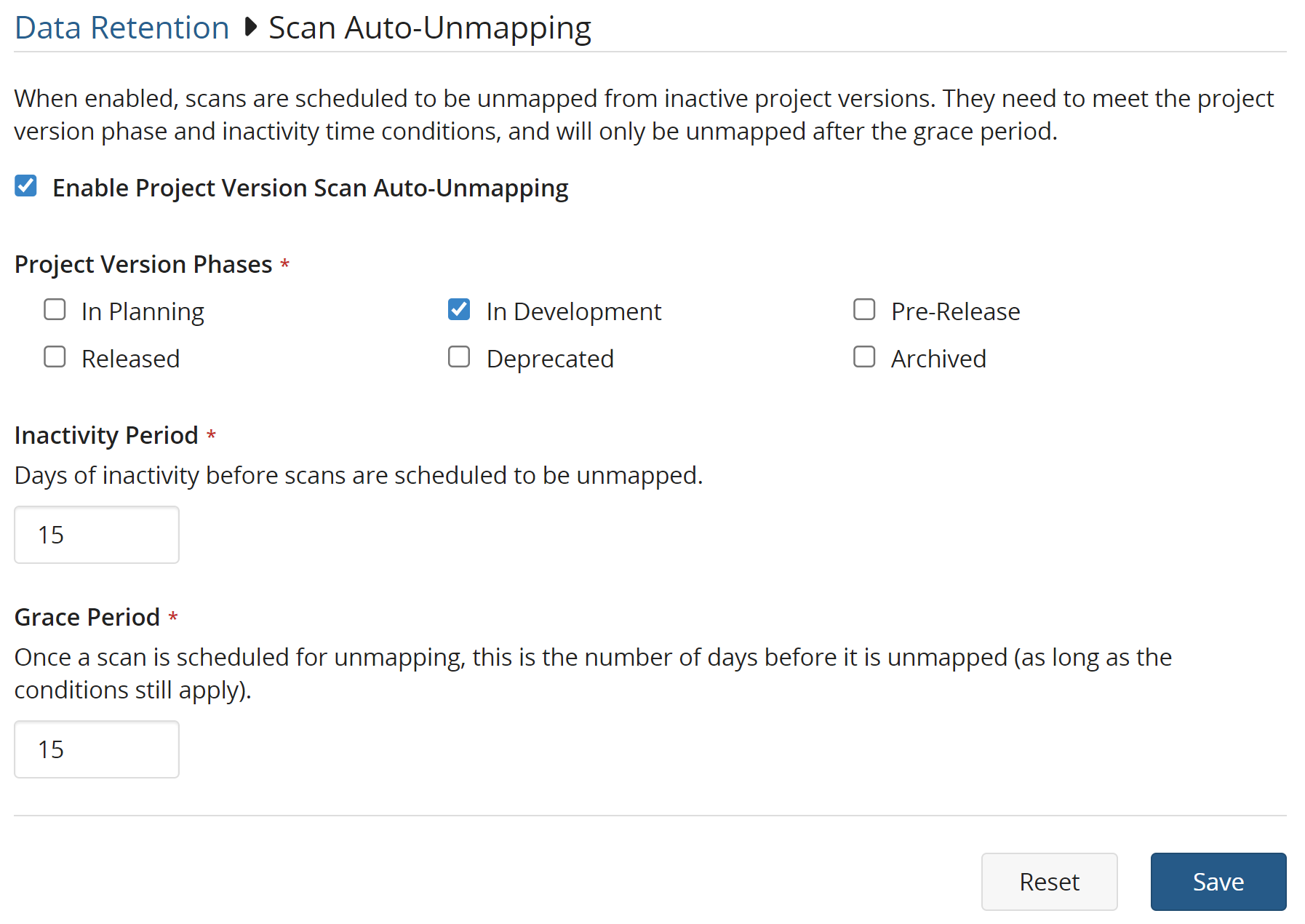Image resolution: width=1305 pixels, height=924 pixels.
Task: Click inside the Inactivity Period field
Action: click(x=96, y=534)
